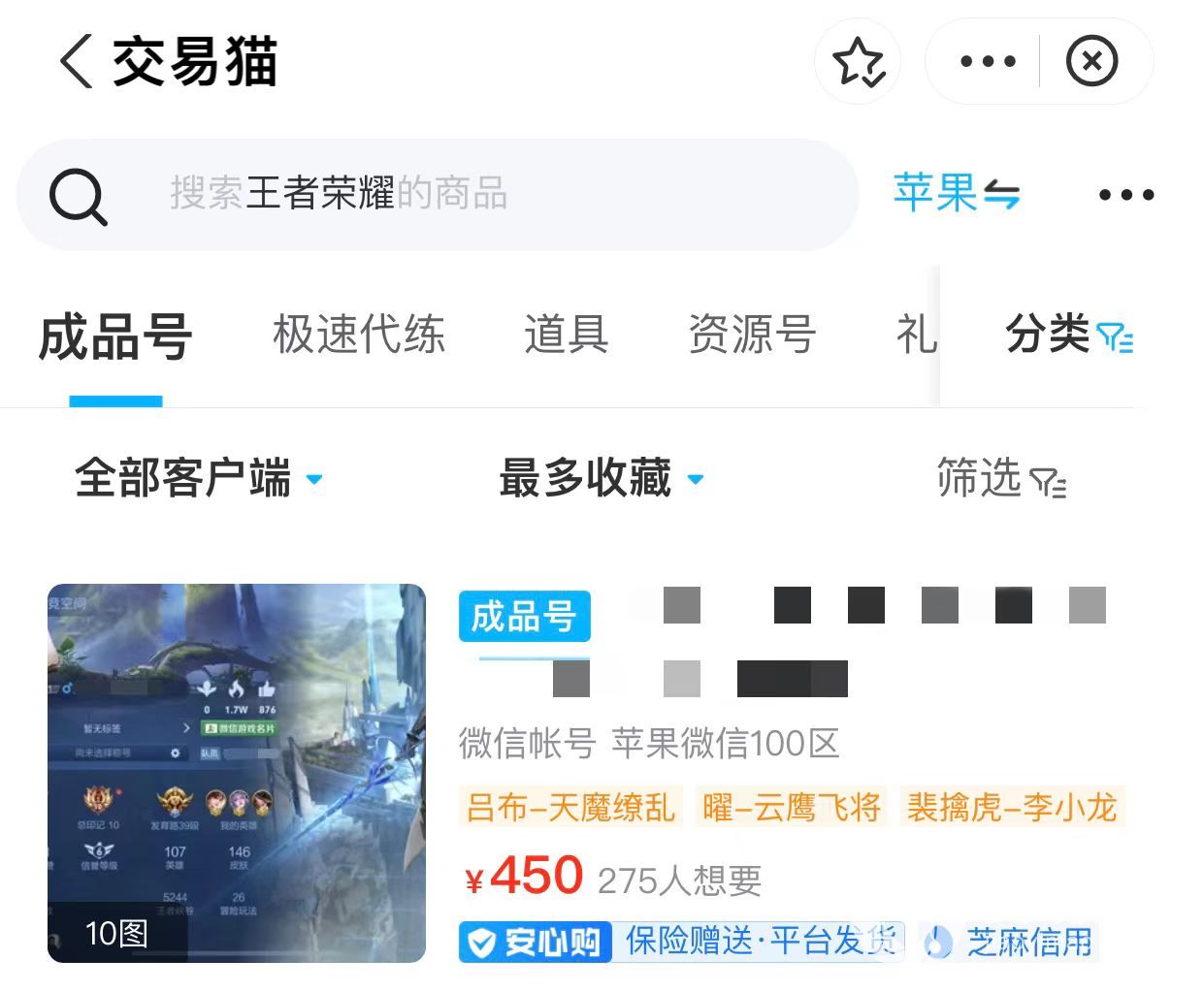Open the listing's game screenshot thumbnail
The image size is (1204, 992).
click(237, 773)
